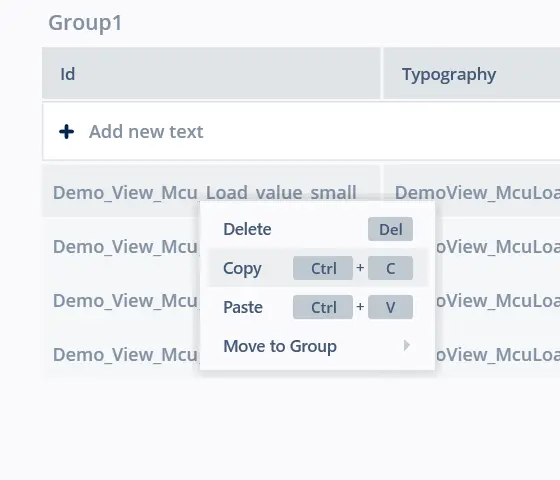
Task: Click the Typography cell of the first row
Action: [x=471, y=191]
